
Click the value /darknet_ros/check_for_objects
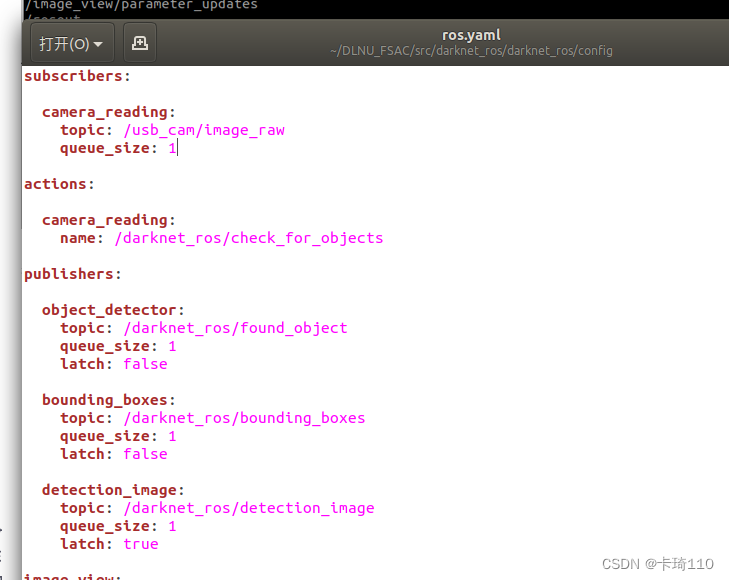coord(249,238)
